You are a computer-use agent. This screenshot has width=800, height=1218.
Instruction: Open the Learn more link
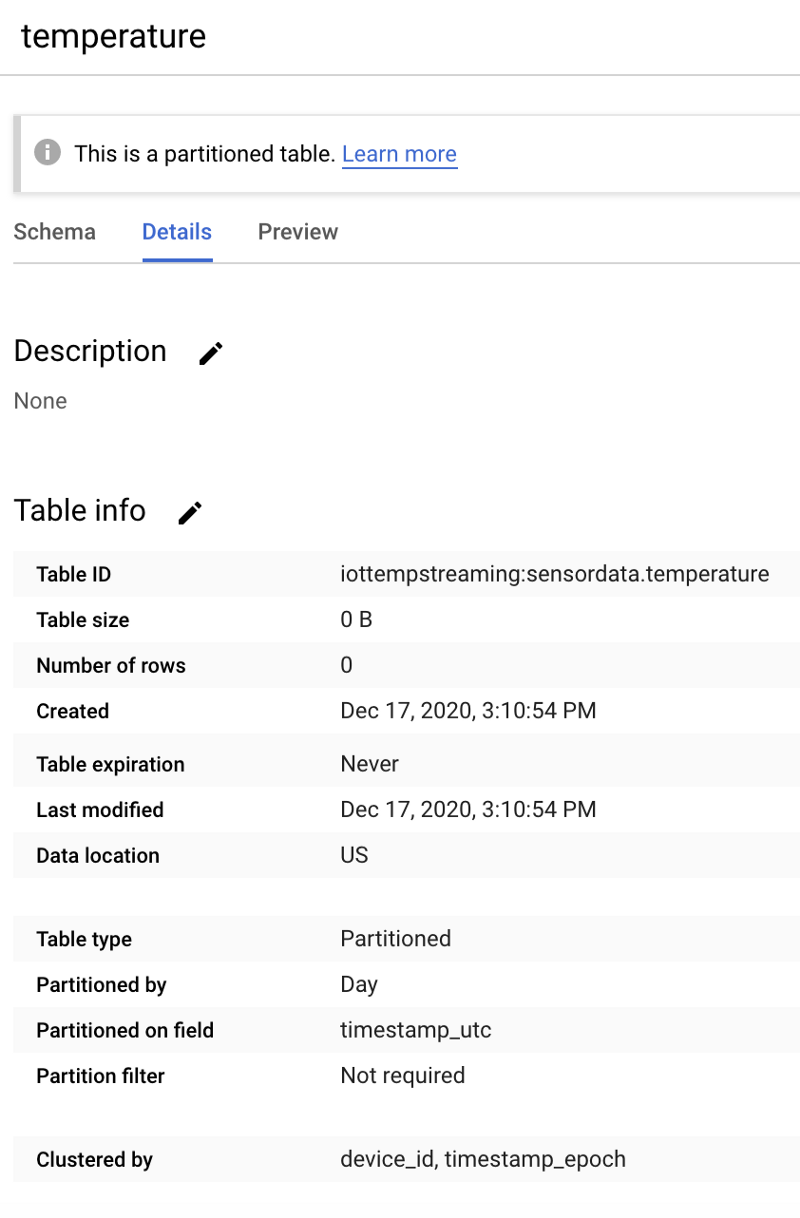[x=399, y=154]
